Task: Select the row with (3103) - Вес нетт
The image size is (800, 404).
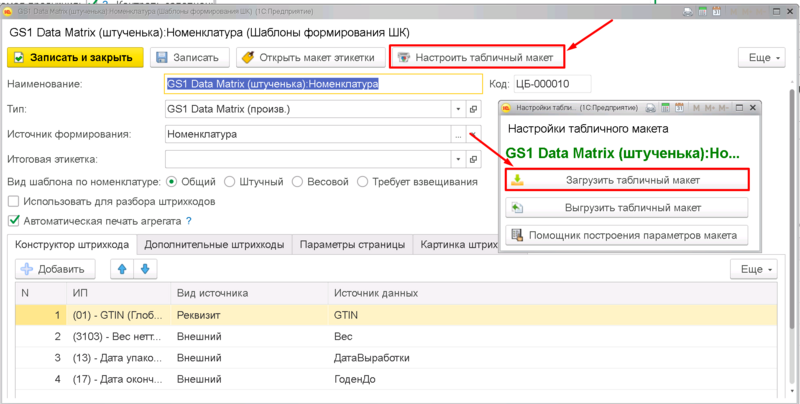Action: pyautogui.click(x=396, y=337)
